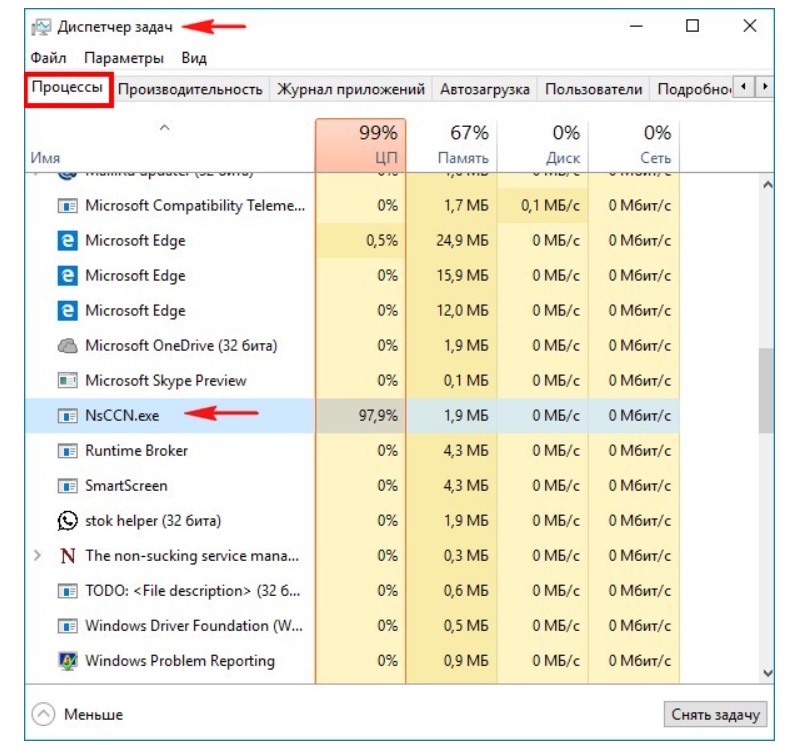Select the Microsoft Compatibility Telemetry name
Screen dimensions: 802x747
tap(195, 206)
